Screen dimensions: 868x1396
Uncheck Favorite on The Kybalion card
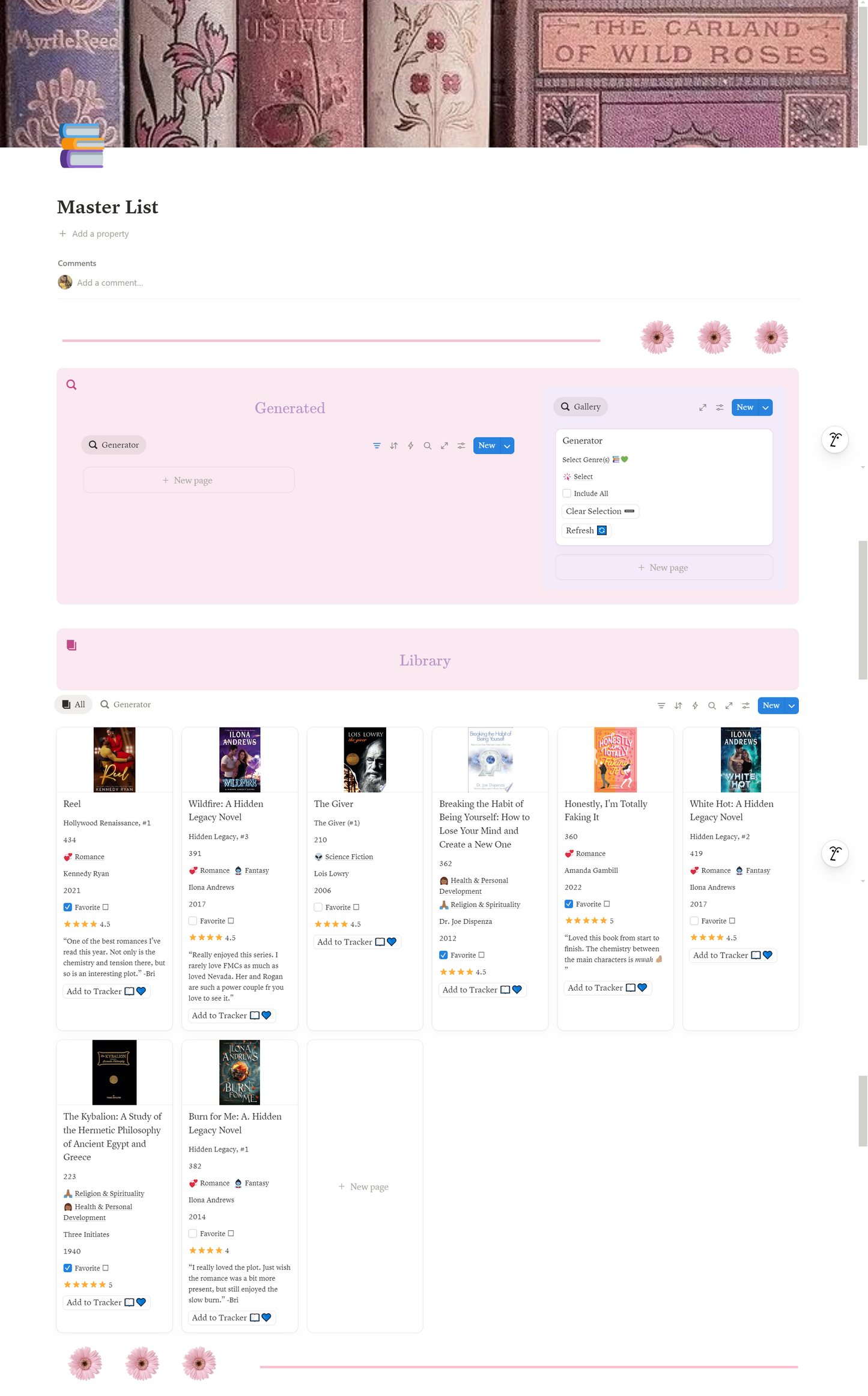(67, 1268)
